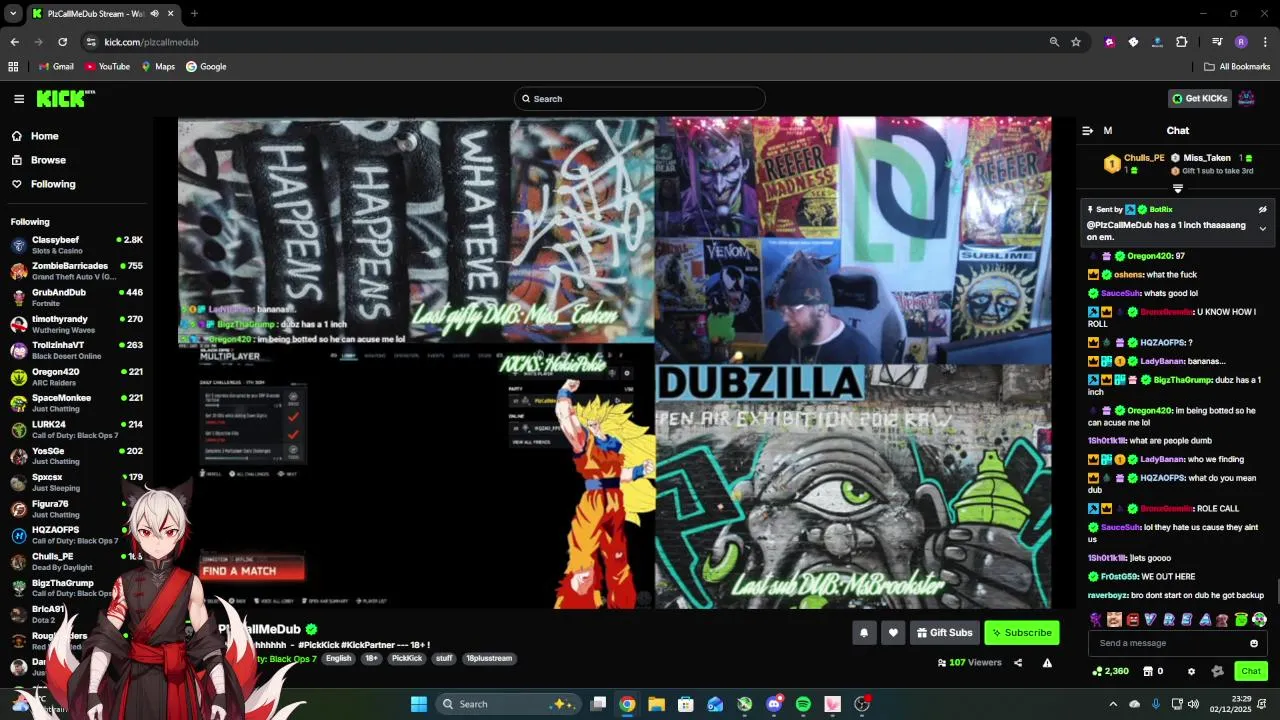Reload the page

62,42
